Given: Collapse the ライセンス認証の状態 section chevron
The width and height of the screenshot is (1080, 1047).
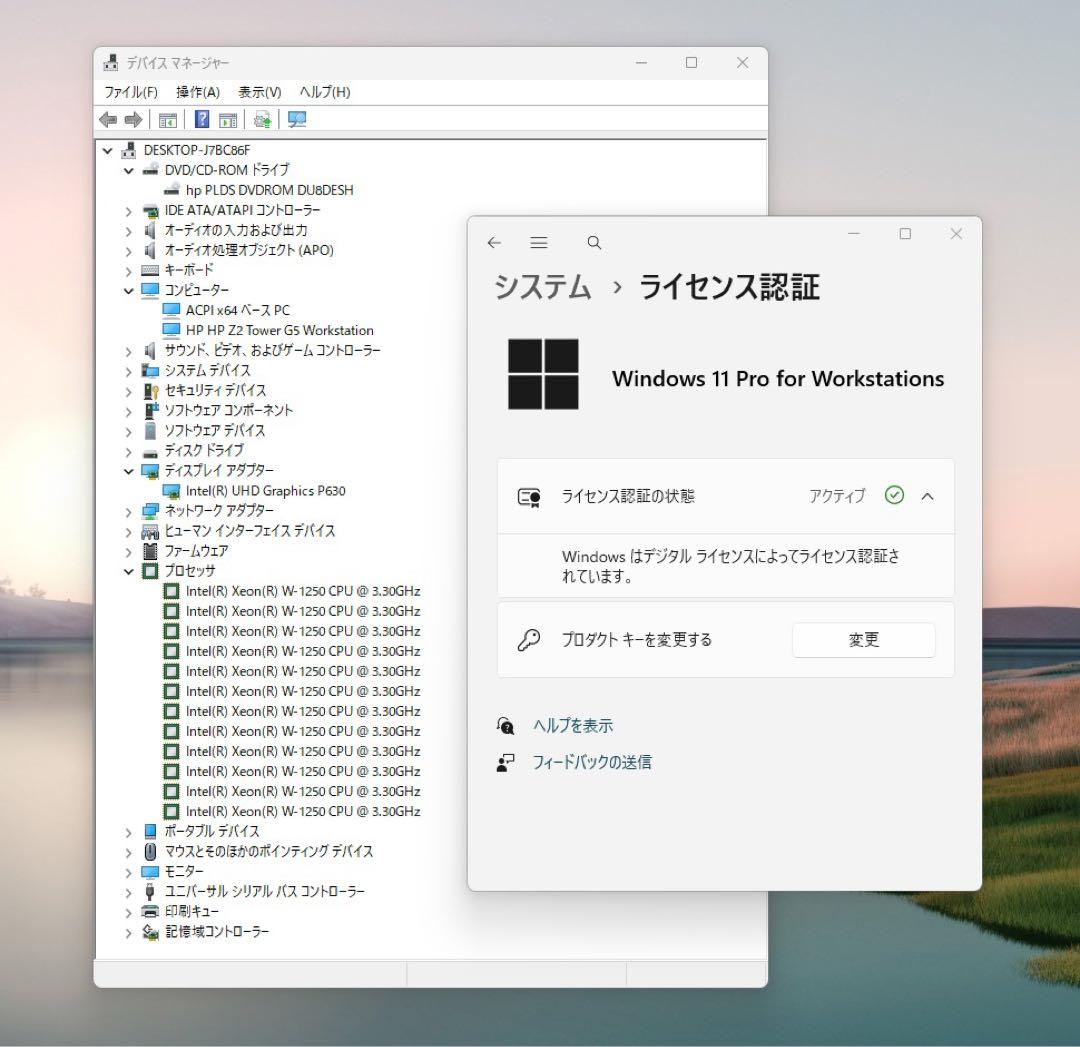Looking at the screenshot, I should (927, 496).
